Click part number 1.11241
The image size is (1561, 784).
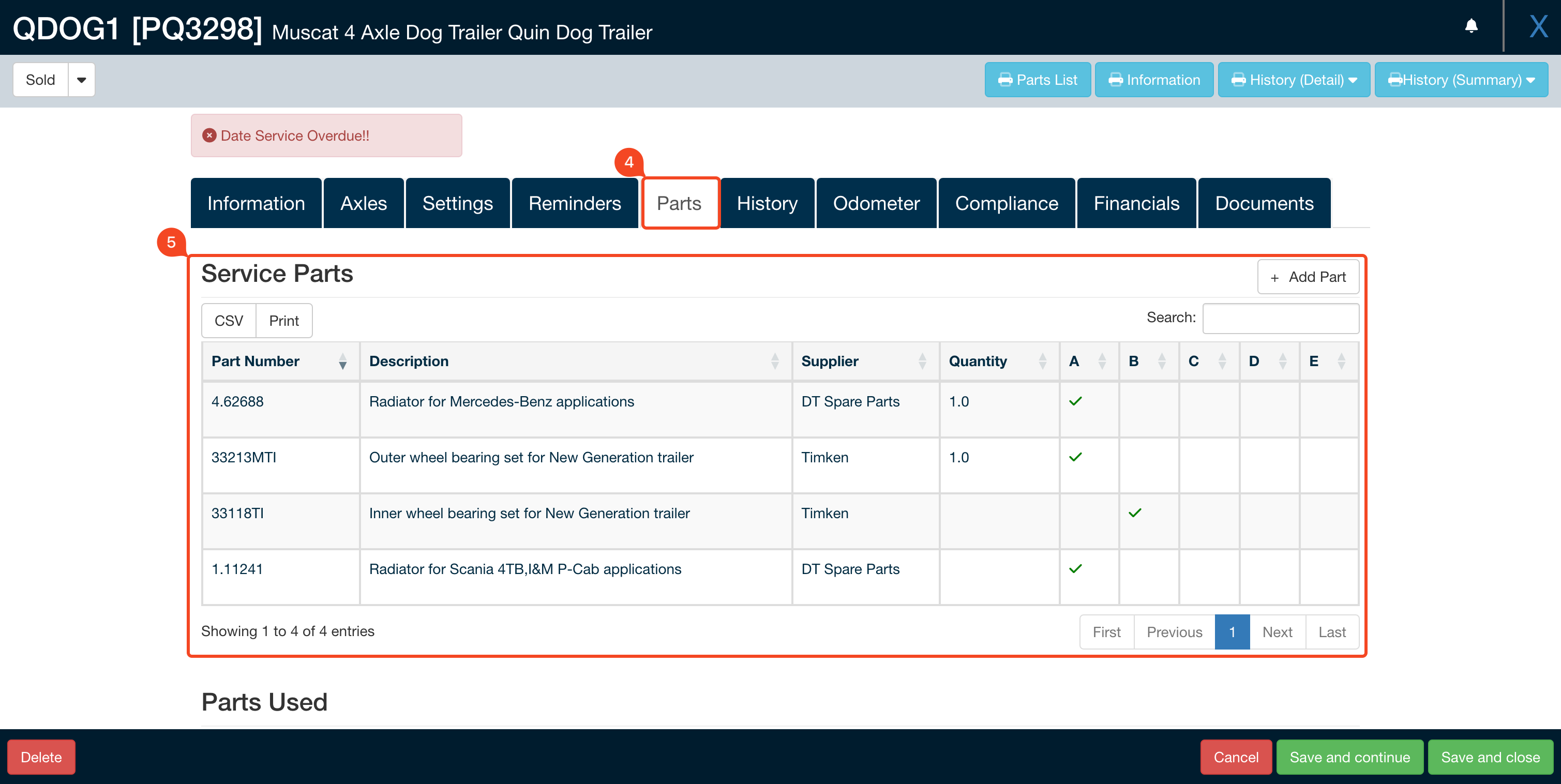coord(237,568)
